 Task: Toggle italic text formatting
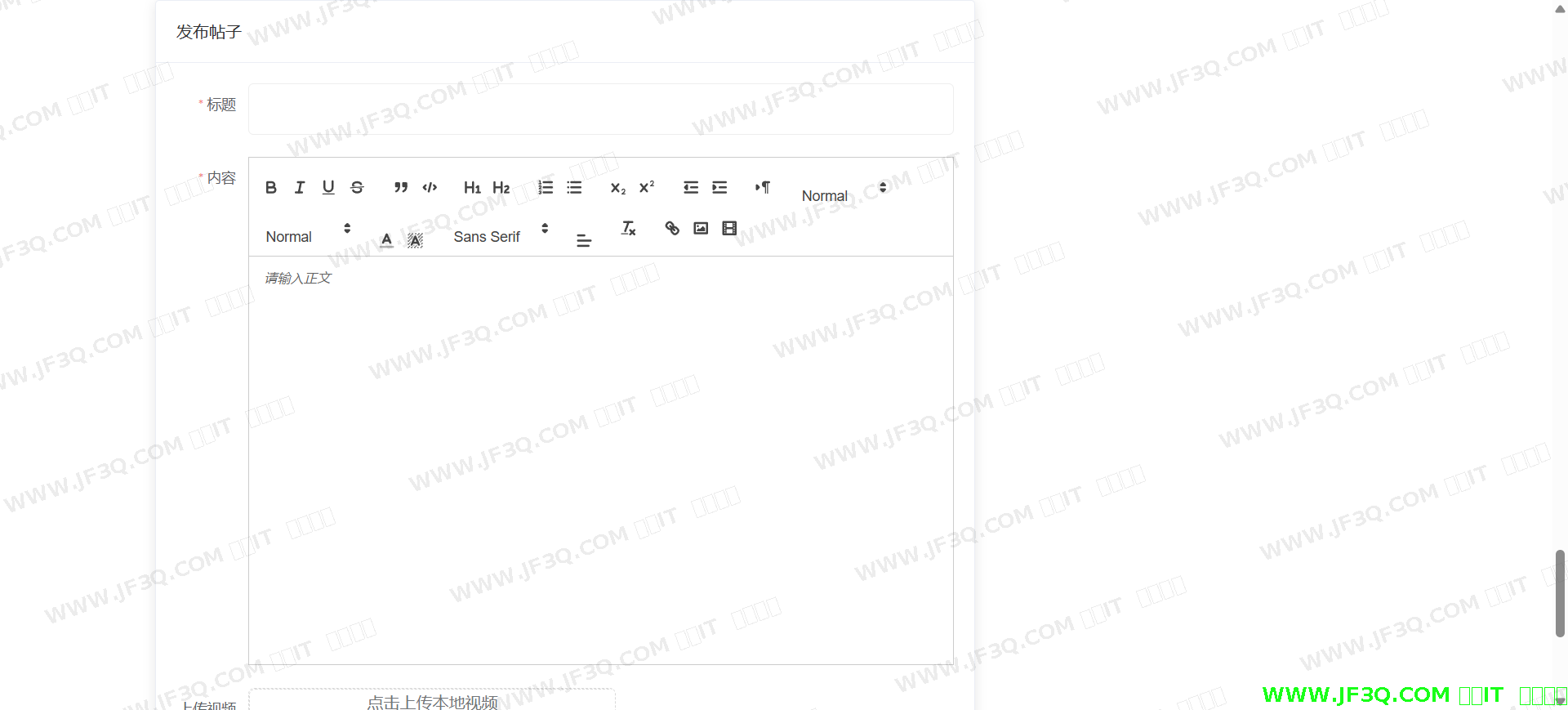[300, 188]
